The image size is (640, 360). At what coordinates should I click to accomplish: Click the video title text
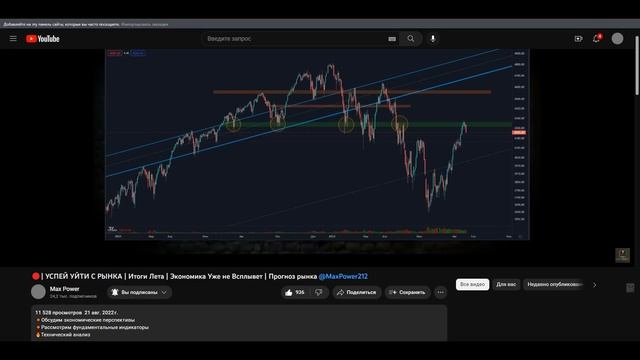coord(200,276)
